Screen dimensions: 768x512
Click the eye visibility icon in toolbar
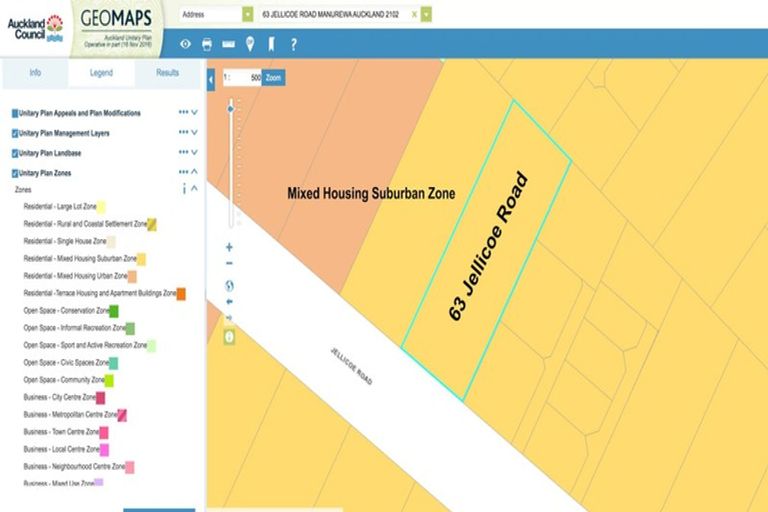(x=186, y=44)
